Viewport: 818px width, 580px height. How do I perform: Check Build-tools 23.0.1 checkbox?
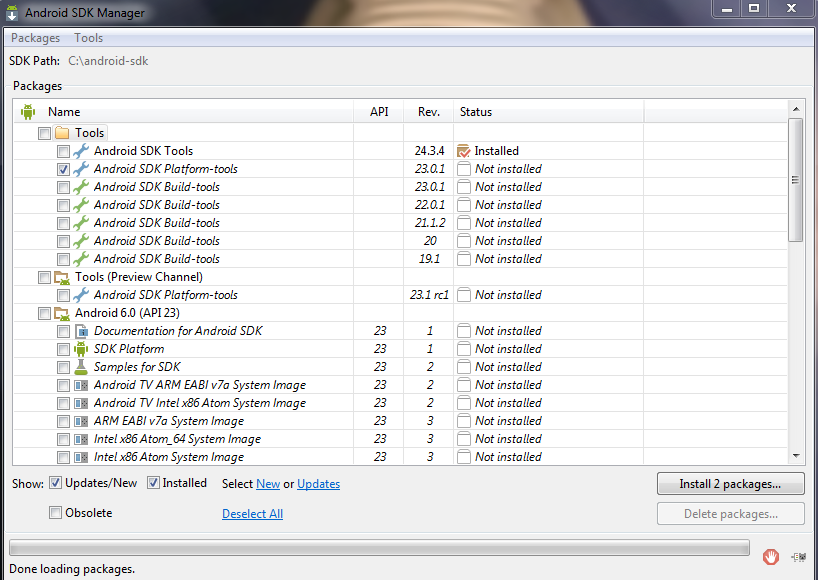click(63, 188)
